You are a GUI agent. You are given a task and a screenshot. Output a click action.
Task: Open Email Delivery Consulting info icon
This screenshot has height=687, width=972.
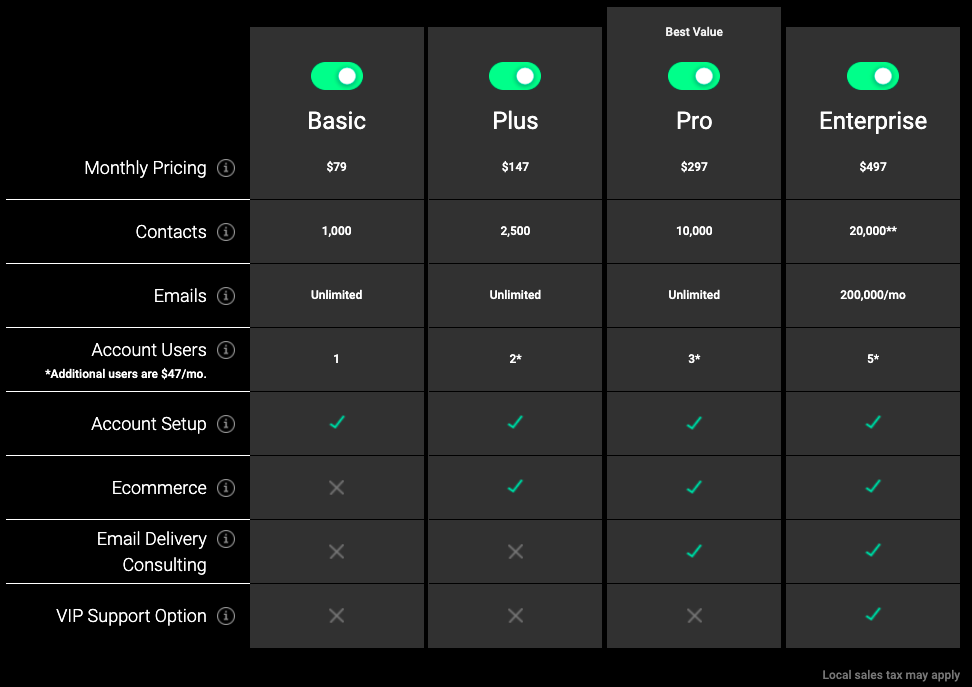coord(226,539)
